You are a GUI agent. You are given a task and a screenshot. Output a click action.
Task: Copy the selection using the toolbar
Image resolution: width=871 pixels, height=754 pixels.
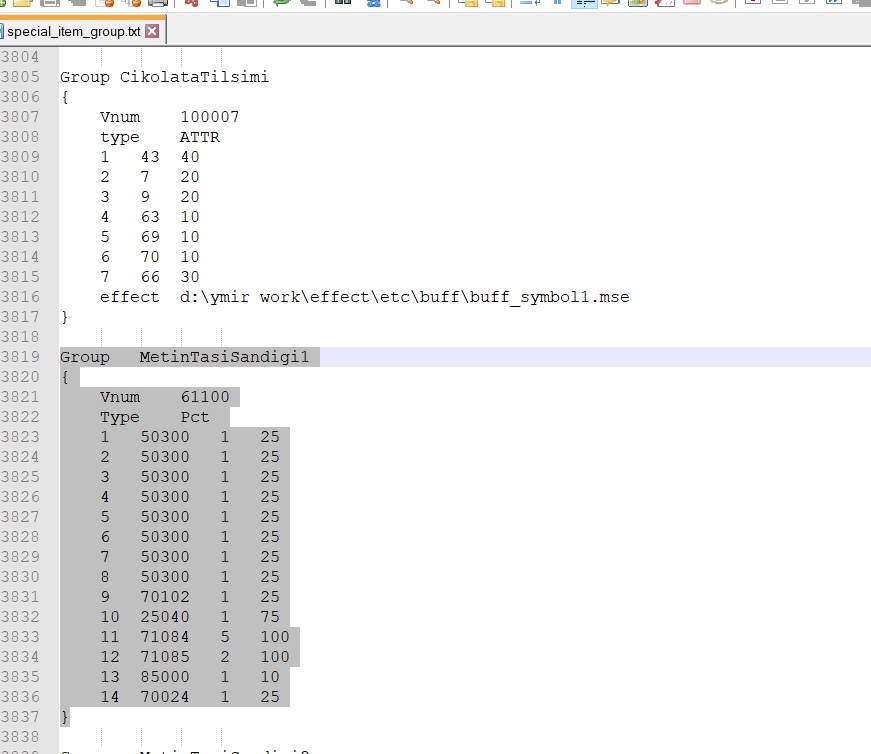(220, 2)
